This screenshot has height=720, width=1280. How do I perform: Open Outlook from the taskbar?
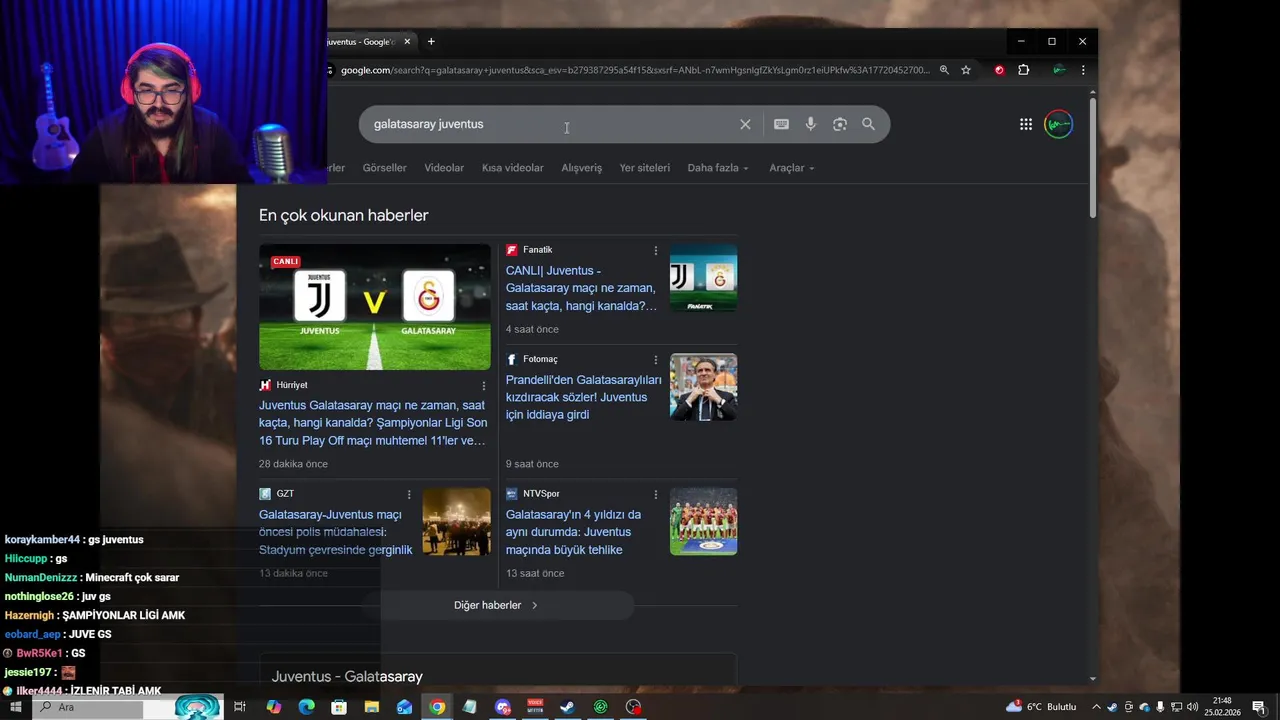click(404, 707)
